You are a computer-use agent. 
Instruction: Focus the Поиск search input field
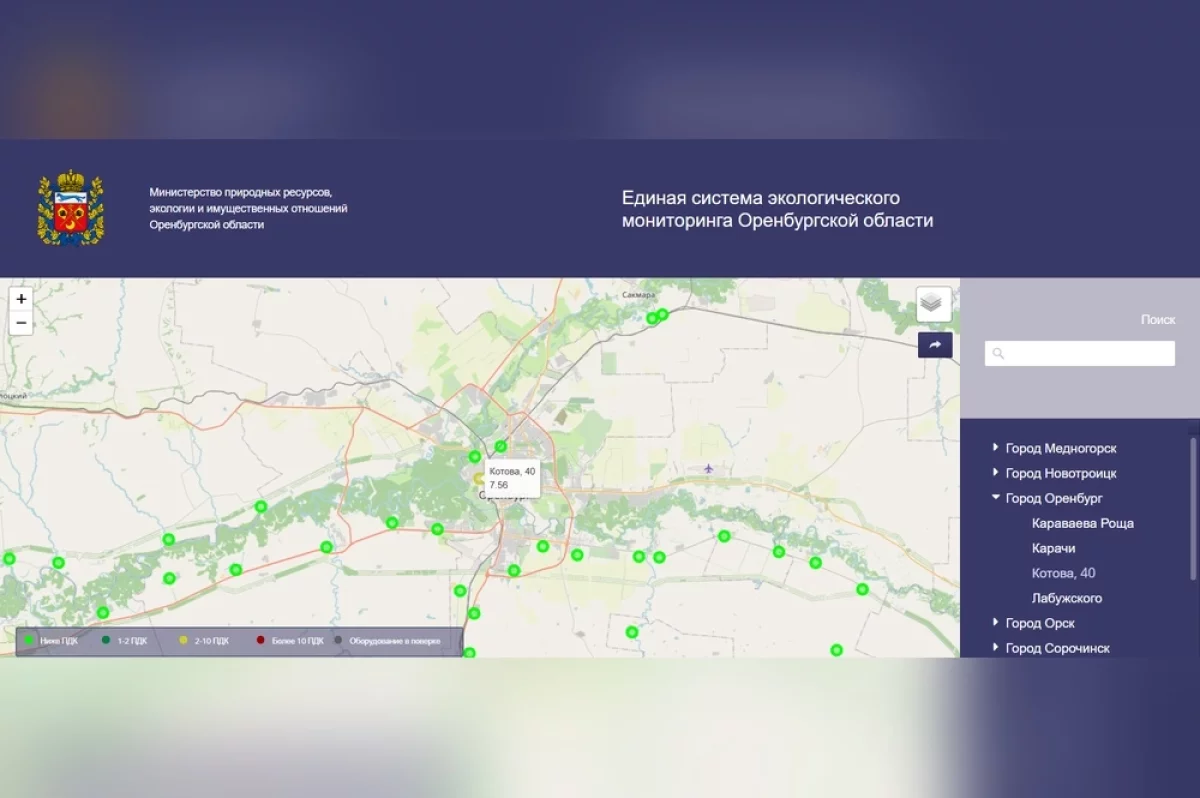pos(1080,354)
